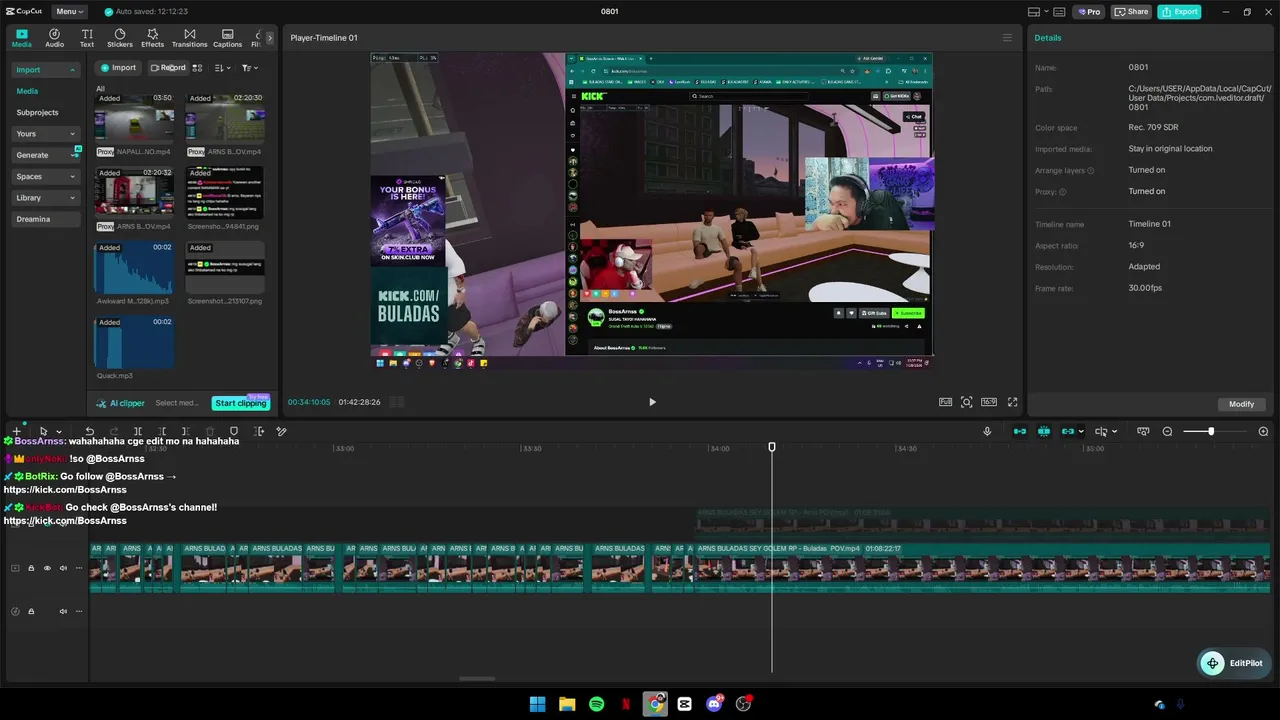Screen dimensions: 1280x720
Task: Expand the Spaces section
Action: click(x=46, y=177)
